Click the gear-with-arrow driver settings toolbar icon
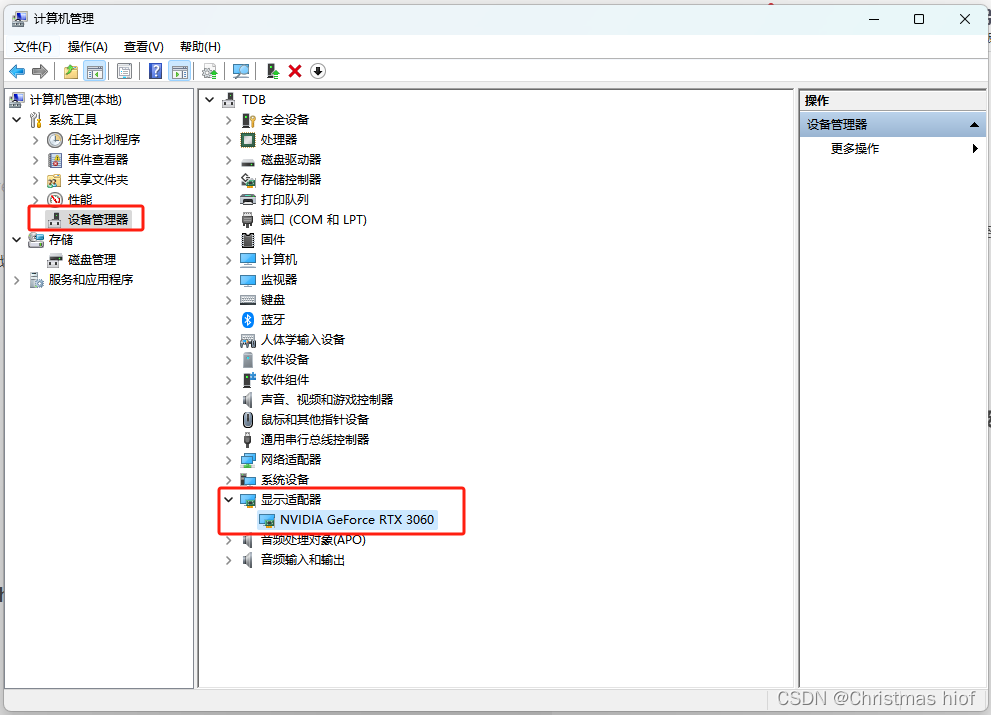Screen dimensions: 991x715 (210, 71)
